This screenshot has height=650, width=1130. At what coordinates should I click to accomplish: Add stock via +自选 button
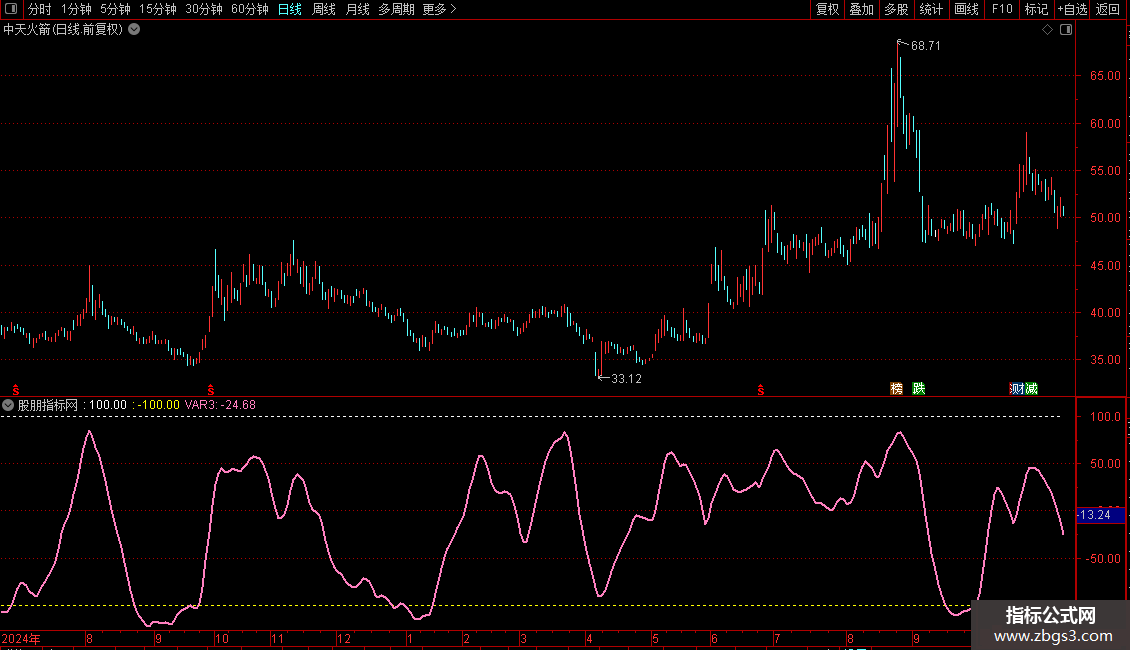[1072, 9]
